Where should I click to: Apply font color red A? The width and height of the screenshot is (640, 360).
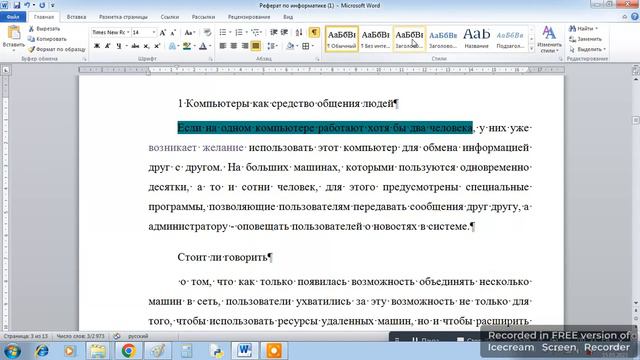(203, 46)
